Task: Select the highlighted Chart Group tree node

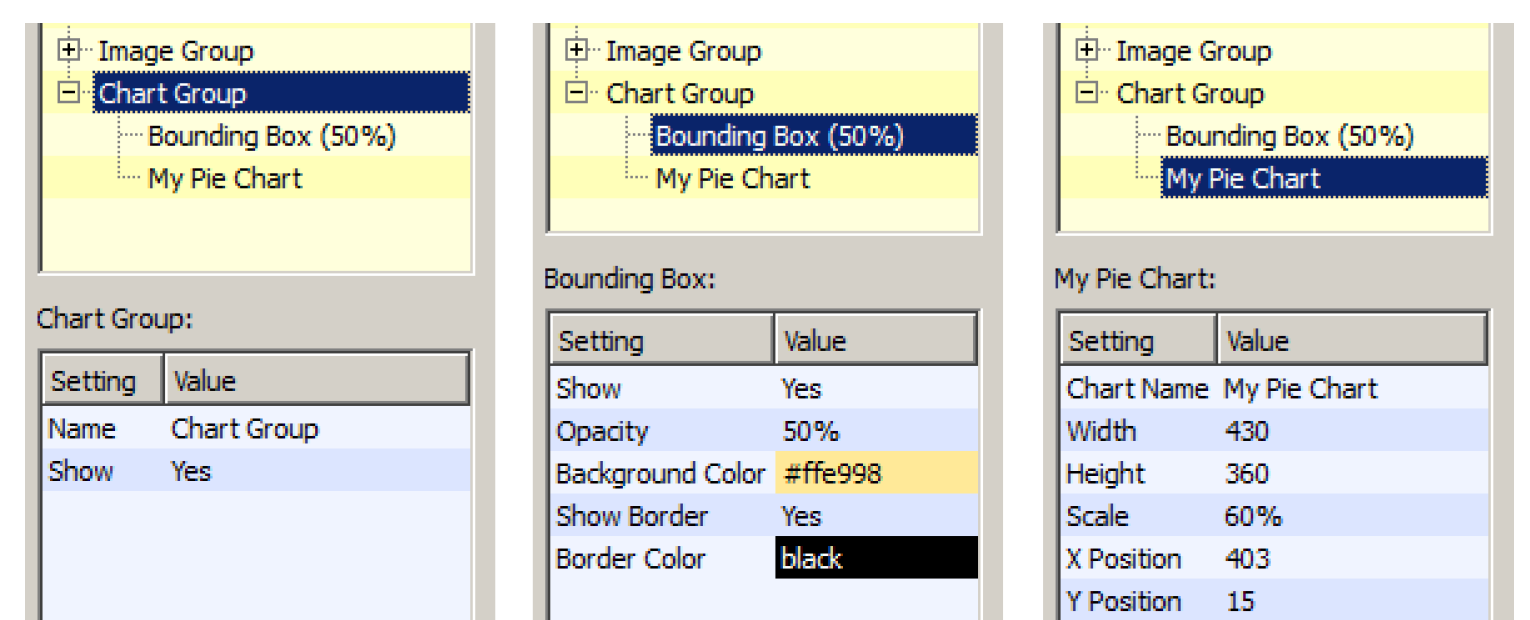Action: [280, 93]
